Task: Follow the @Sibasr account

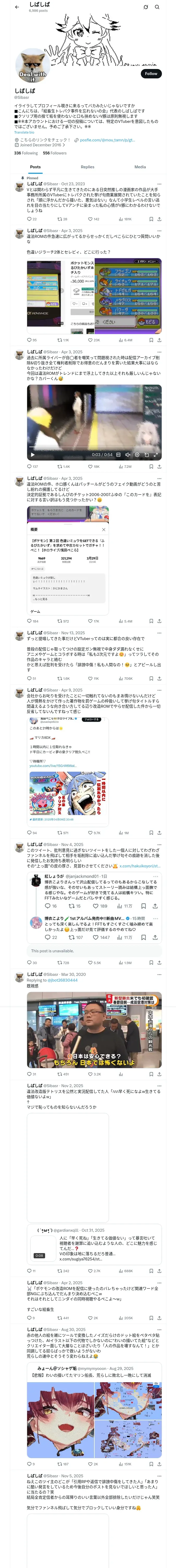Action: coord(151,74)
